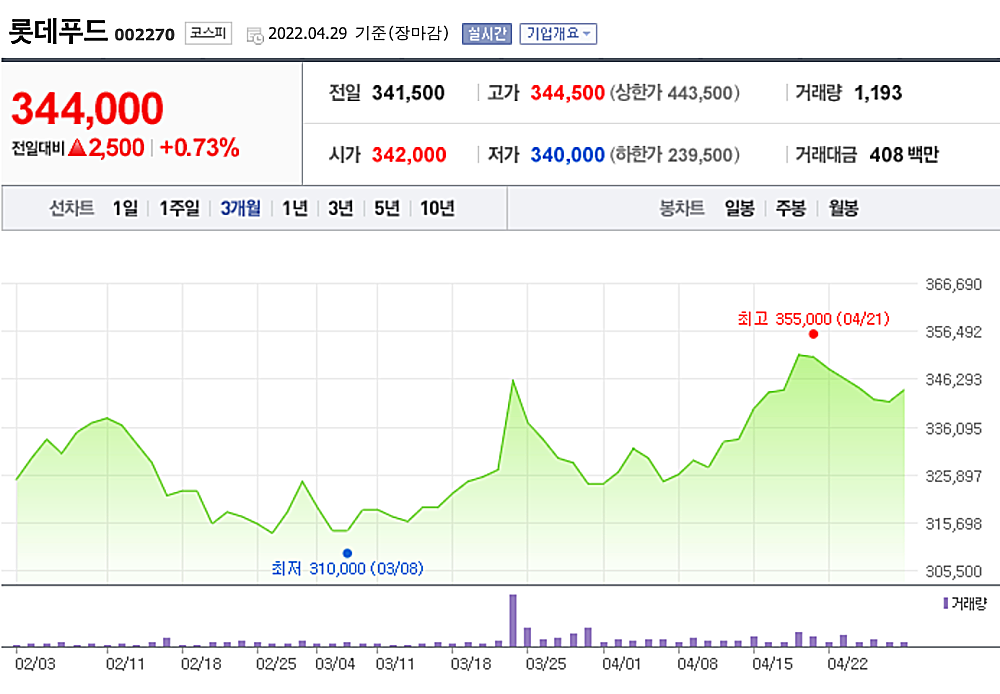Image resolution: width=1000 pixels, height=694 pixels.
Task: Switch to 일봉 candlestick chart
Action: (739, 208)
